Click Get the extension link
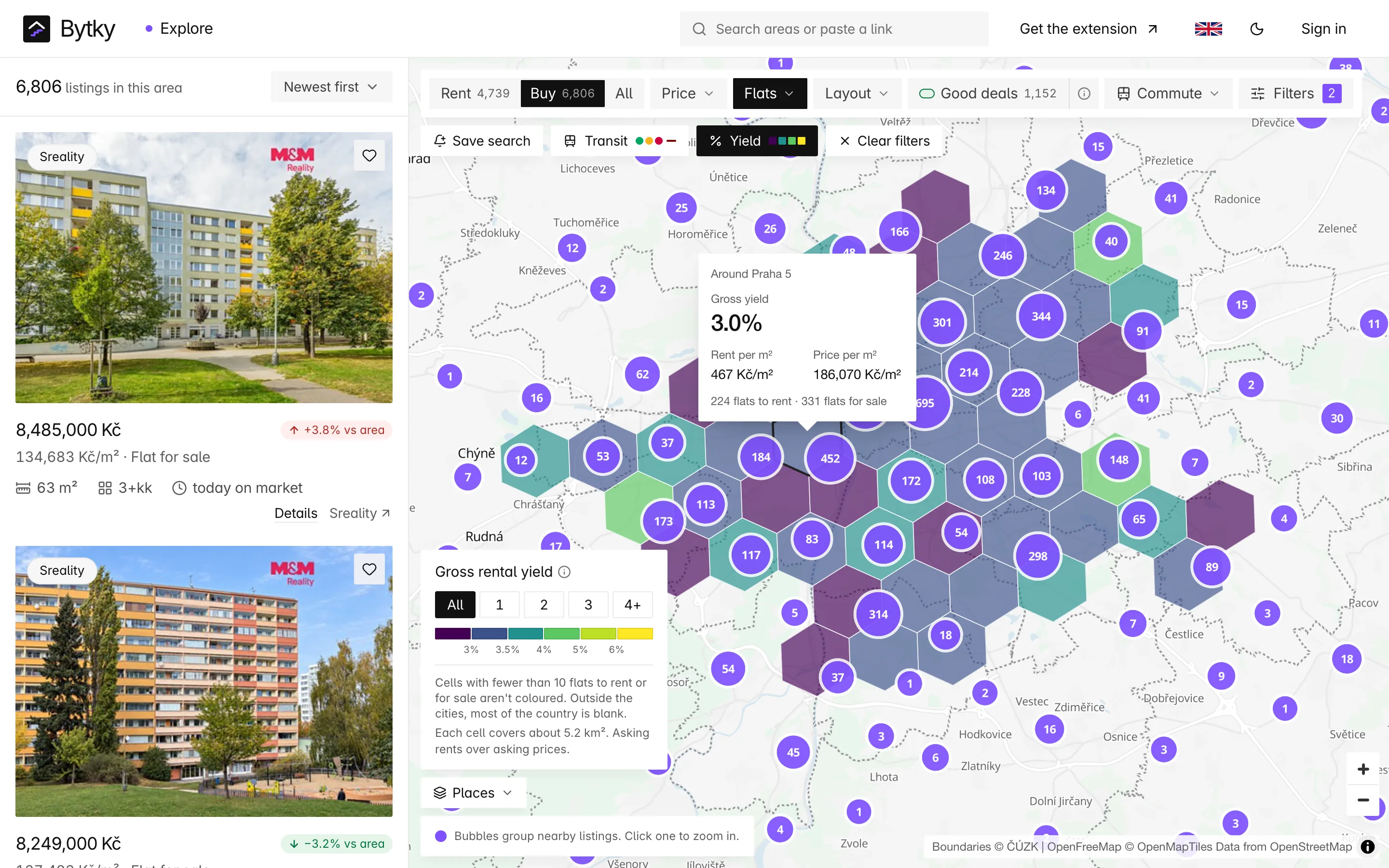The height and width of the screenshot is (868, 1389). (x=1088, y=29)
